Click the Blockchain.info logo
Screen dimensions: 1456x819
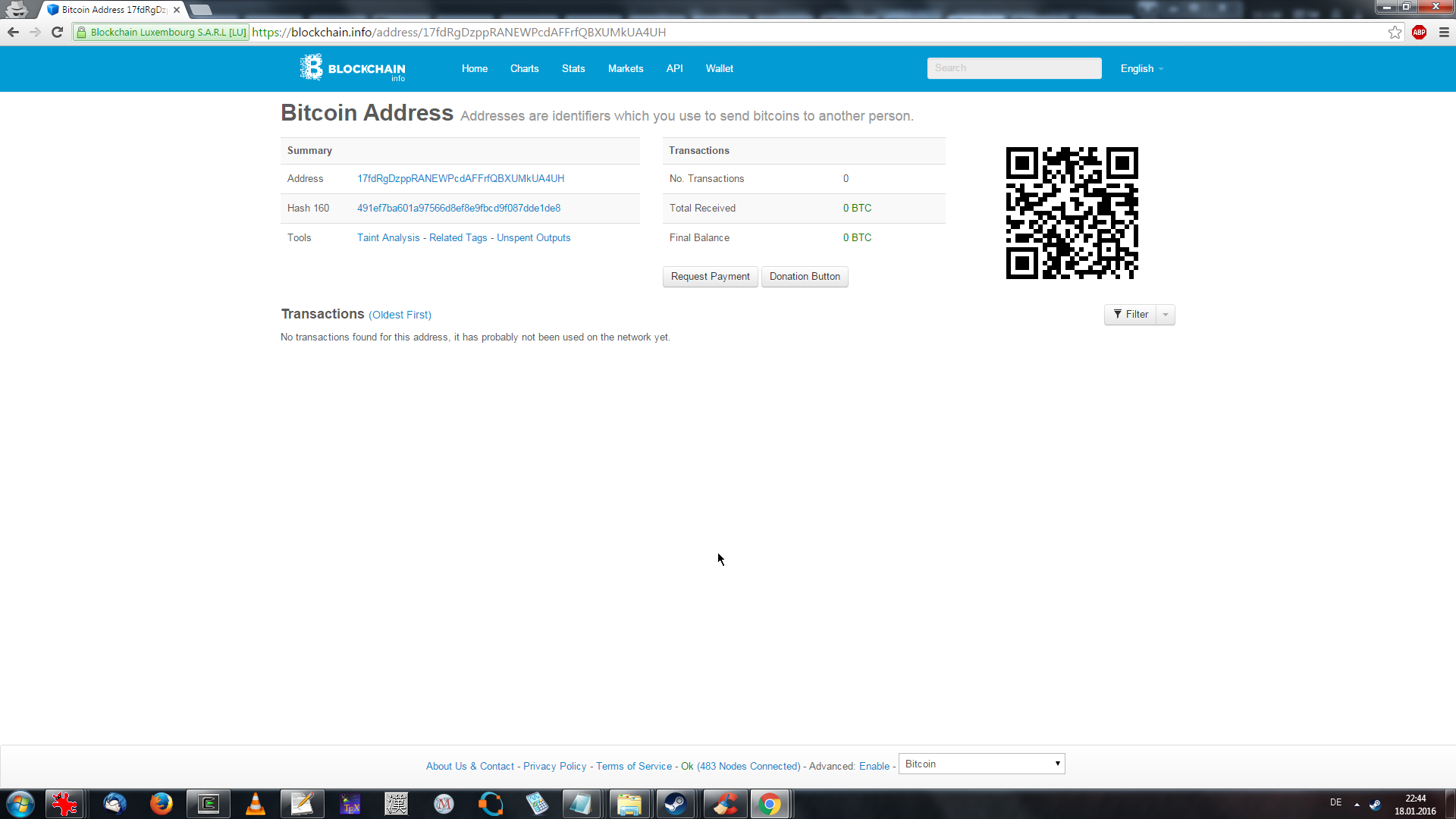click(353, 68)
